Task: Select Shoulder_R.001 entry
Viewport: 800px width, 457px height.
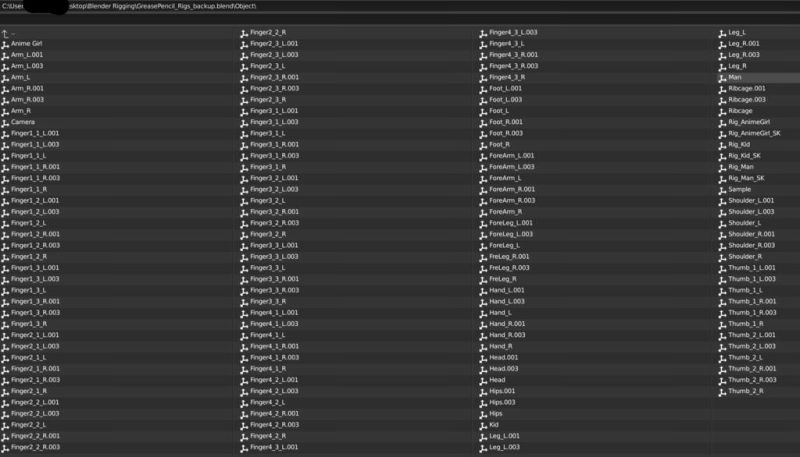Action: click(751, 235)
